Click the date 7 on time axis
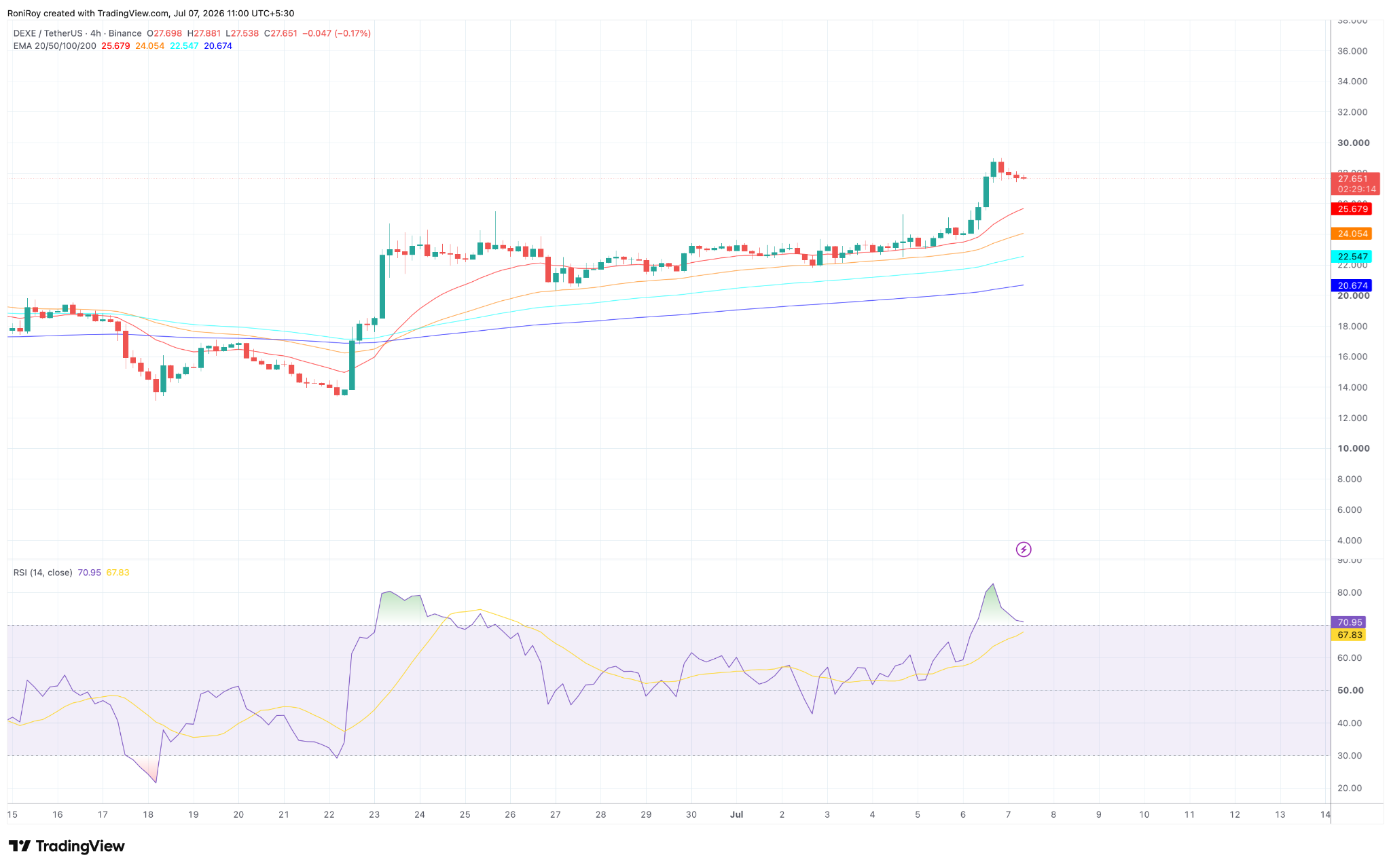This screenshot has height=868, width=1391. coord(1008,814)
